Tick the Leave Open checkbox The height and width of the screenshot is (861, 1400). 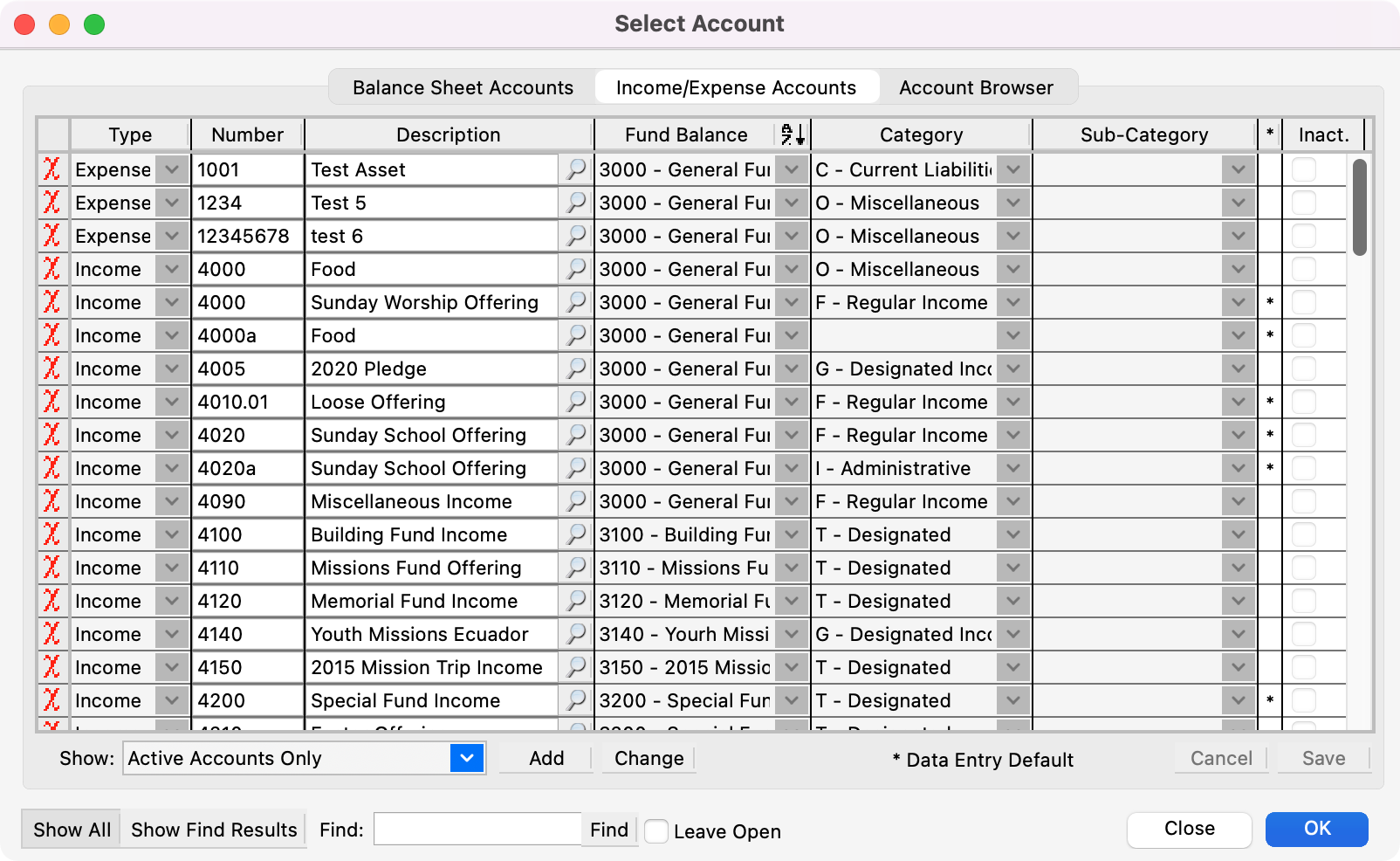(656, 831)
